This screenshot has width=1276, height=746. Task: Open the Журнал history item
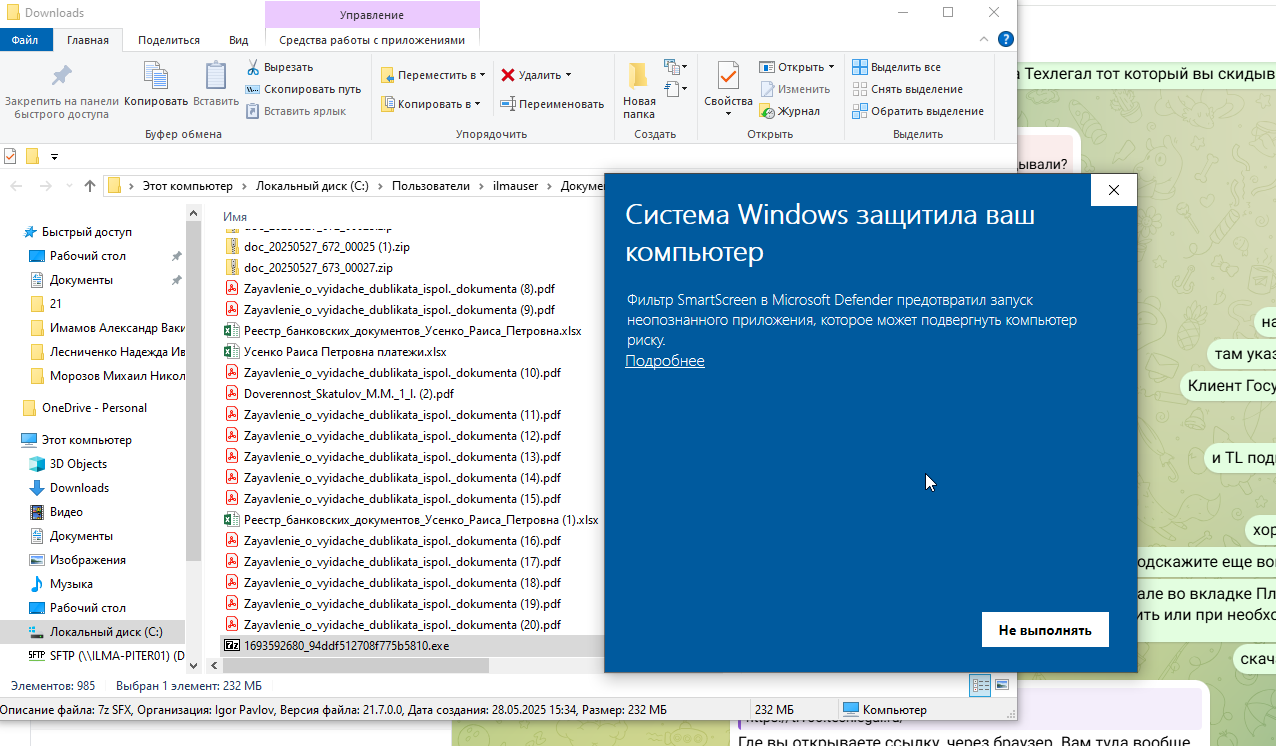point(790,111)
